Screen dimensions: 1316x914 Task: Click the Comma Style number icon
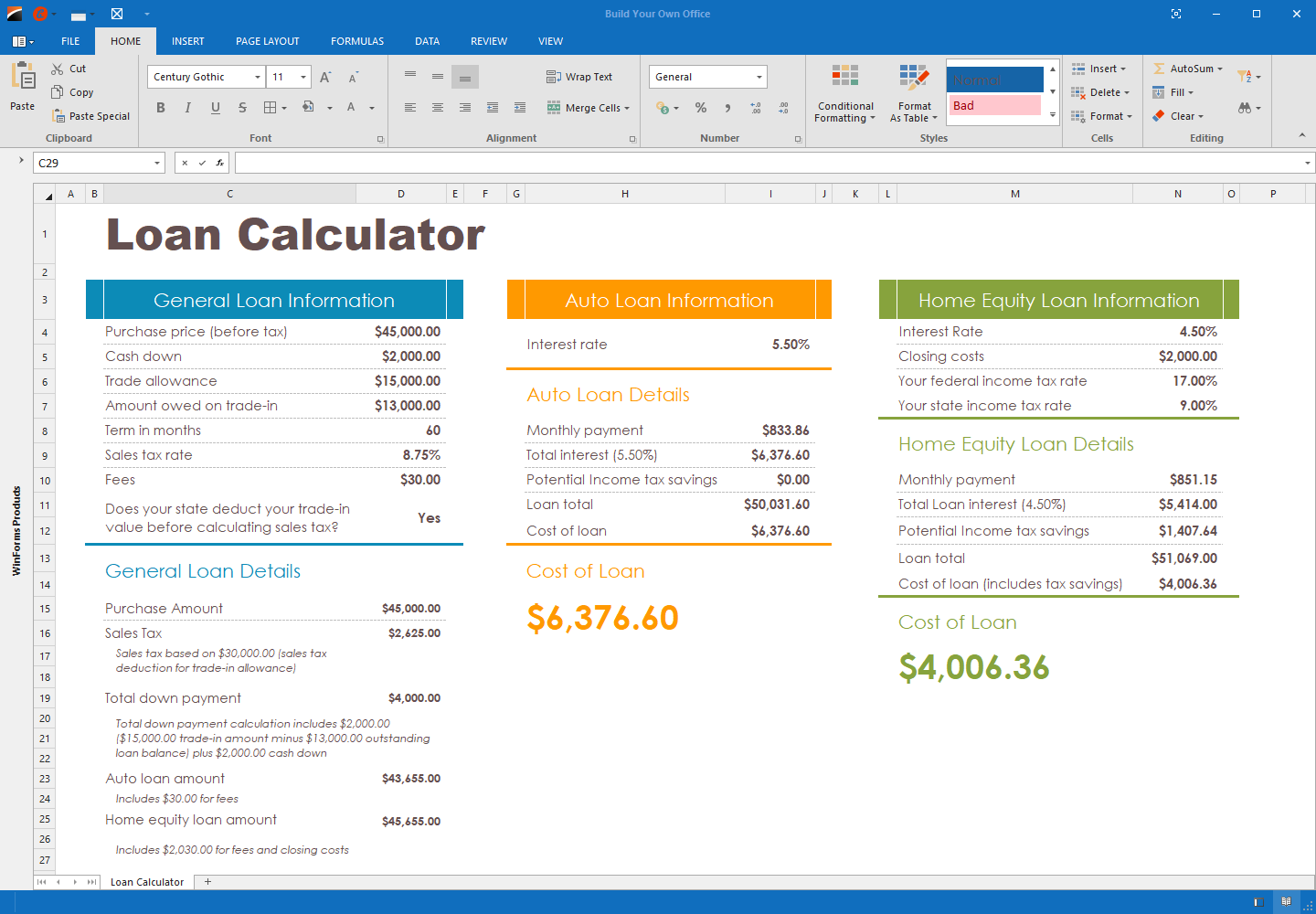click(x=727, y=108)
